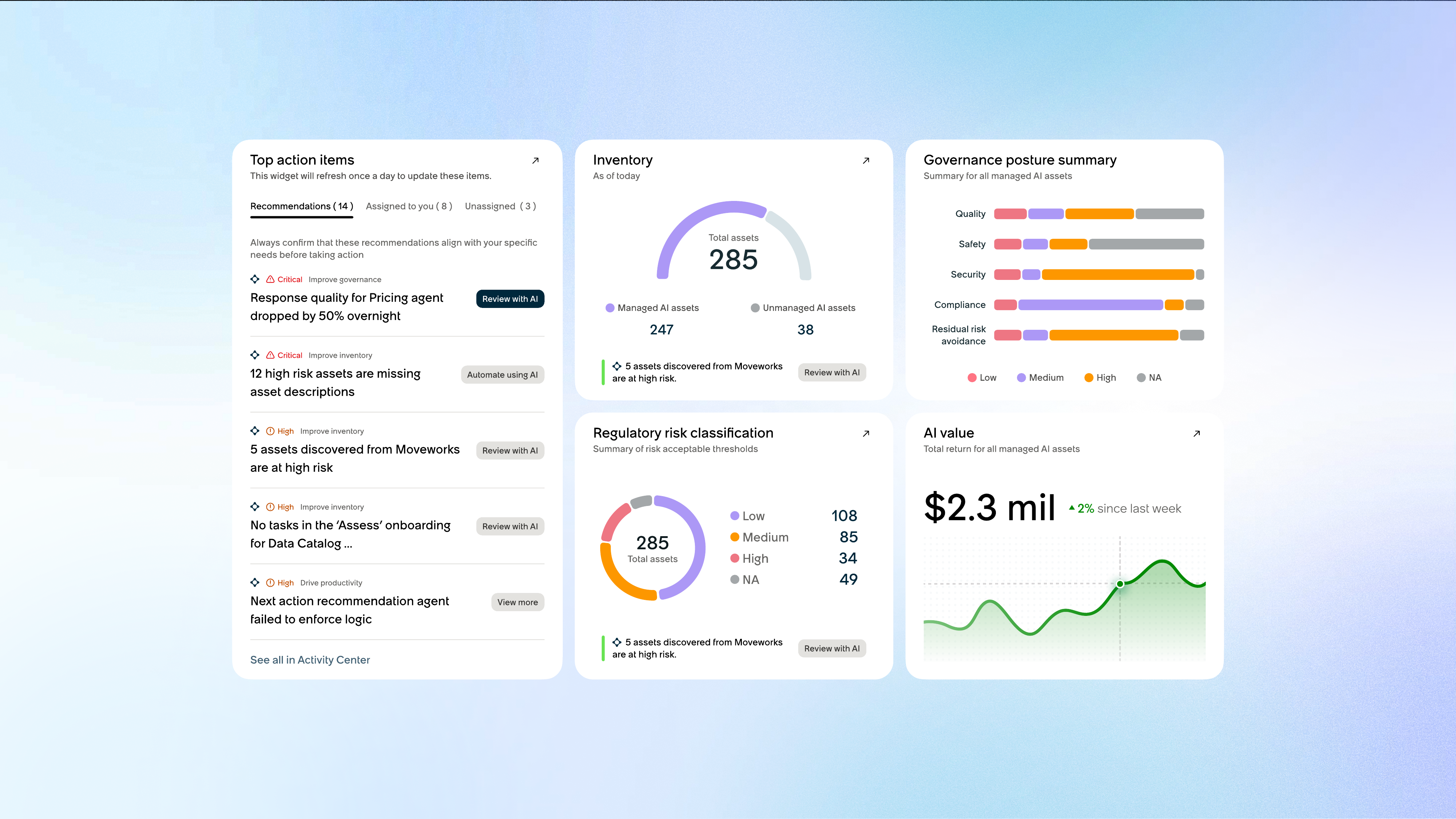Image resolution: width=1456 pixels, height=819 pixels.
Task: Click the Safety stacked bar
Action: [1099, 244]
